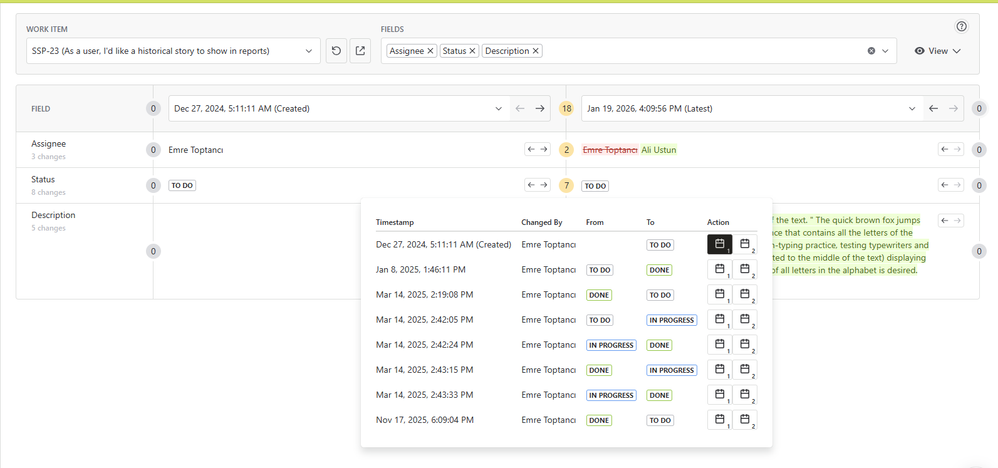This screenshot has height=468, width=998.
Task: Set calendar 1 for Nov 17, 2025 row
Action: tap(720, 420)
